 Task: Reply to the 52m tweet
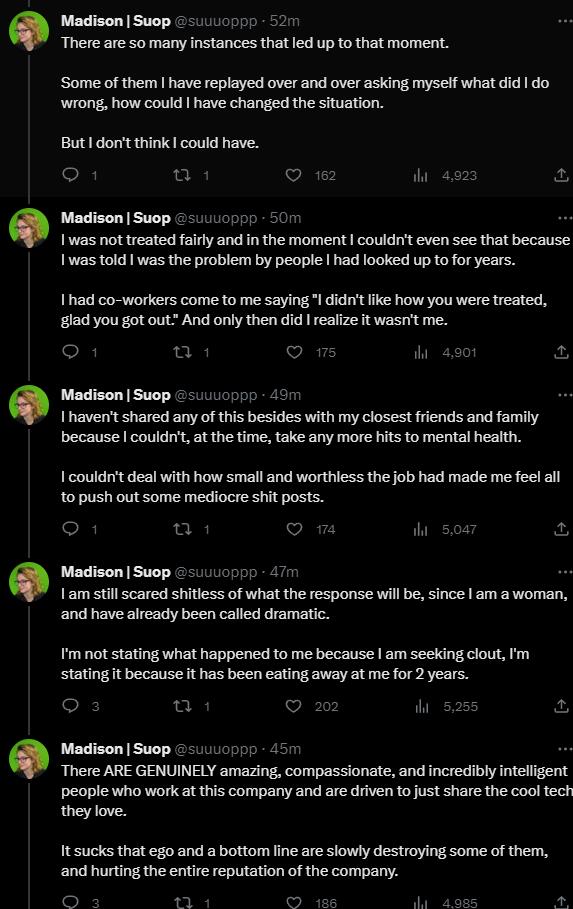click(70, 174)
